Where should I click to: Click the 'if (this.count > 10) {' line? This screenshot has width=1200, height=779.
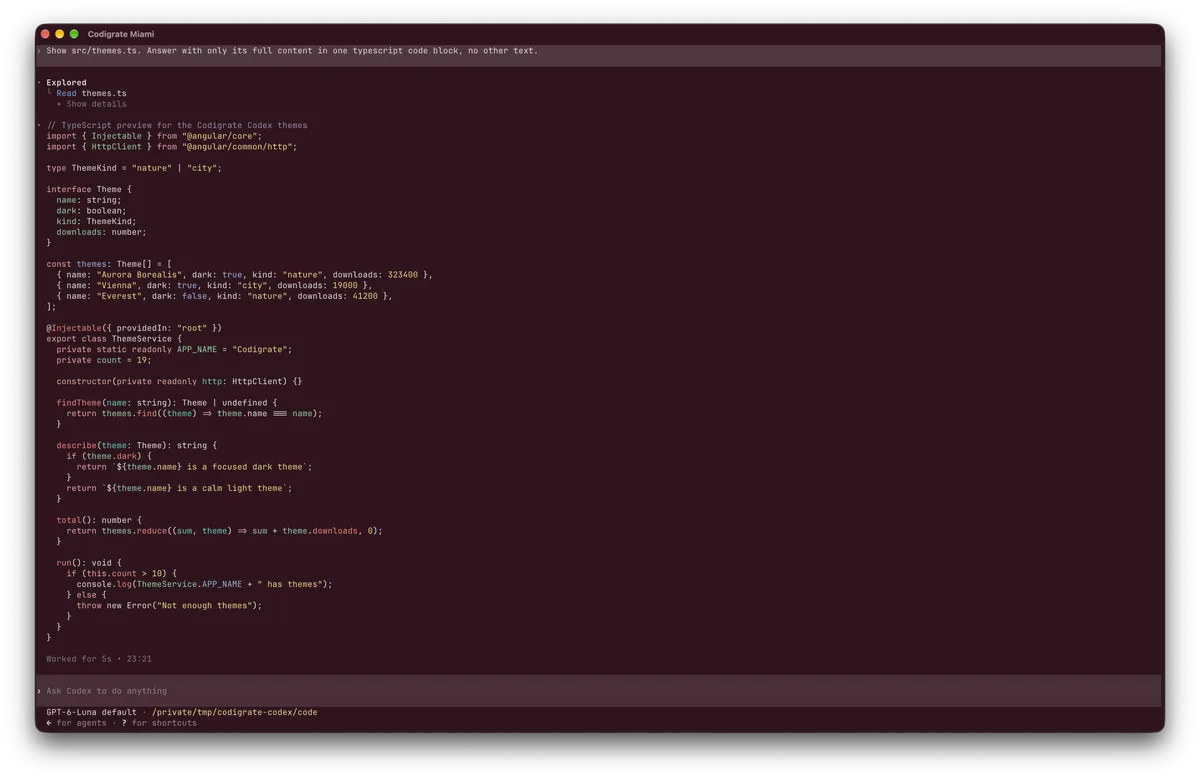(x=122, y=574)
